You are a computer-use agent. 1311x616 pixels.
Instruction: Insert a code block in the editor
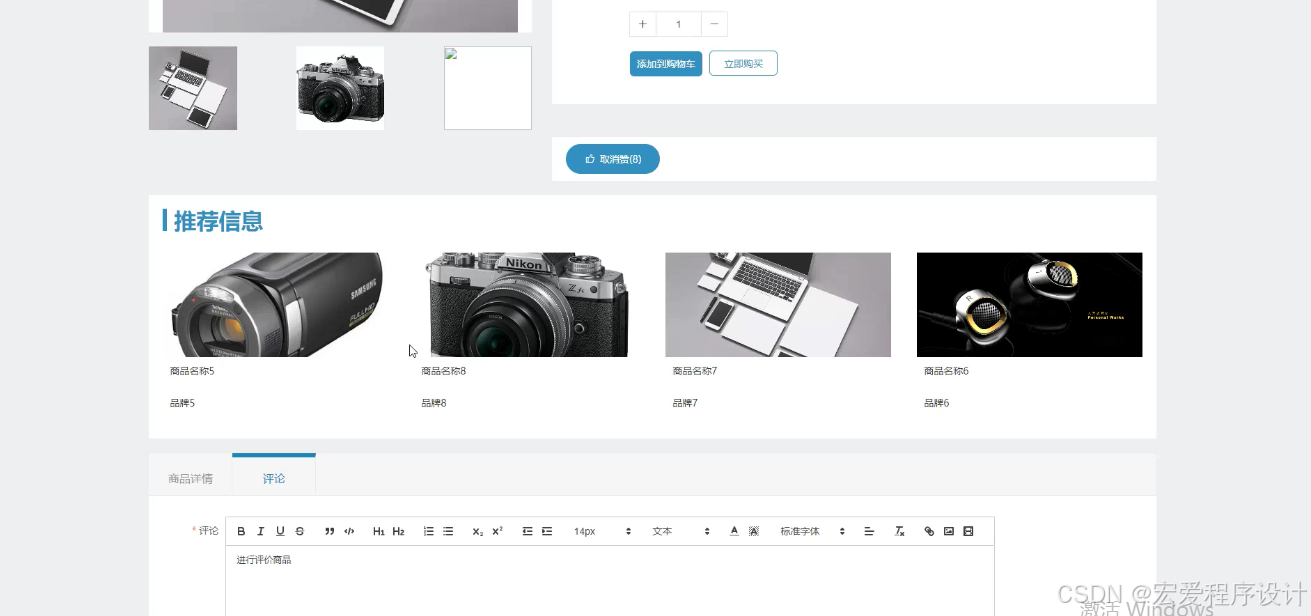point(349,531)
